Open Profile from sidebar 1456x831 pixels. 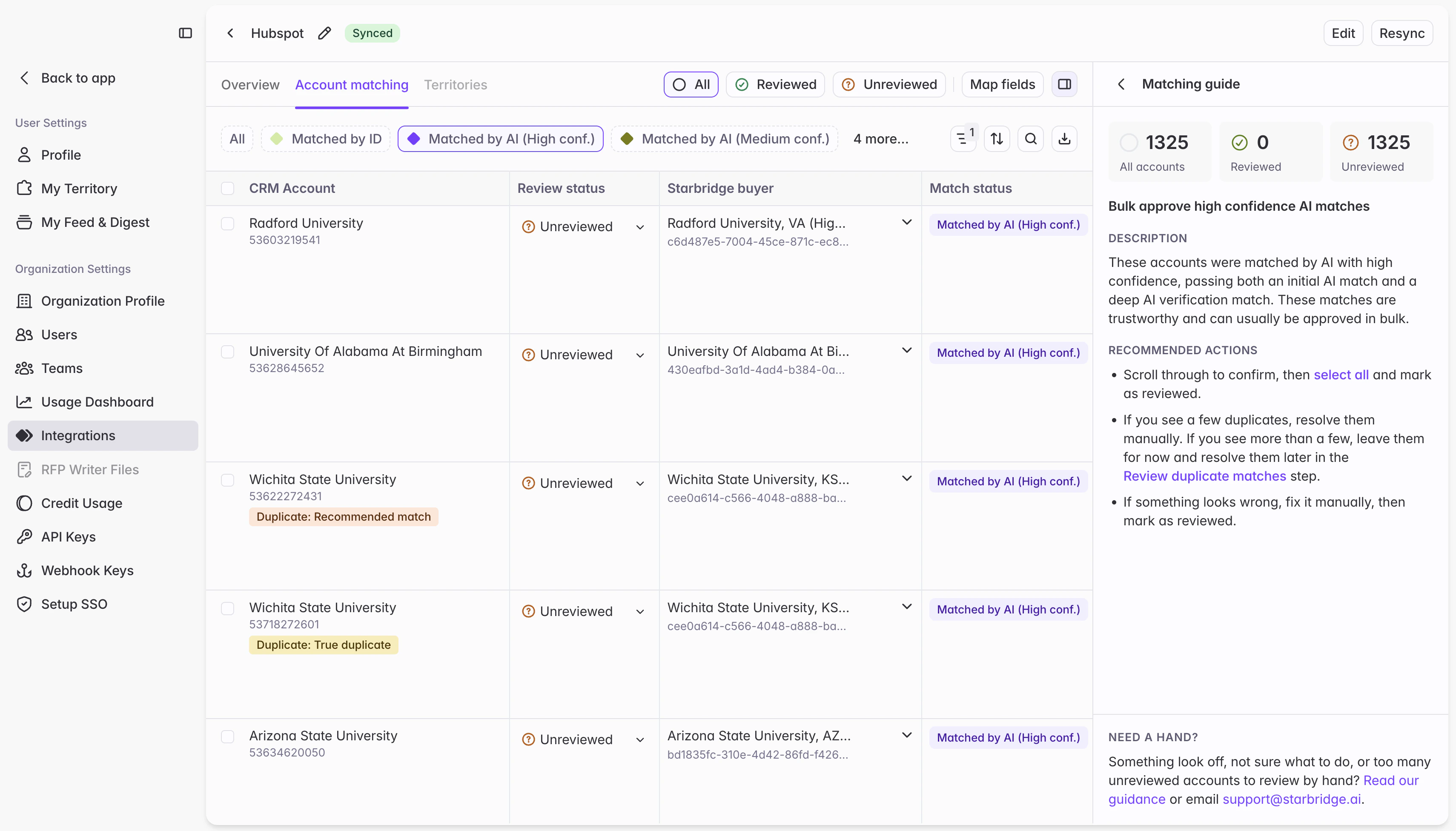click(103, 155)
